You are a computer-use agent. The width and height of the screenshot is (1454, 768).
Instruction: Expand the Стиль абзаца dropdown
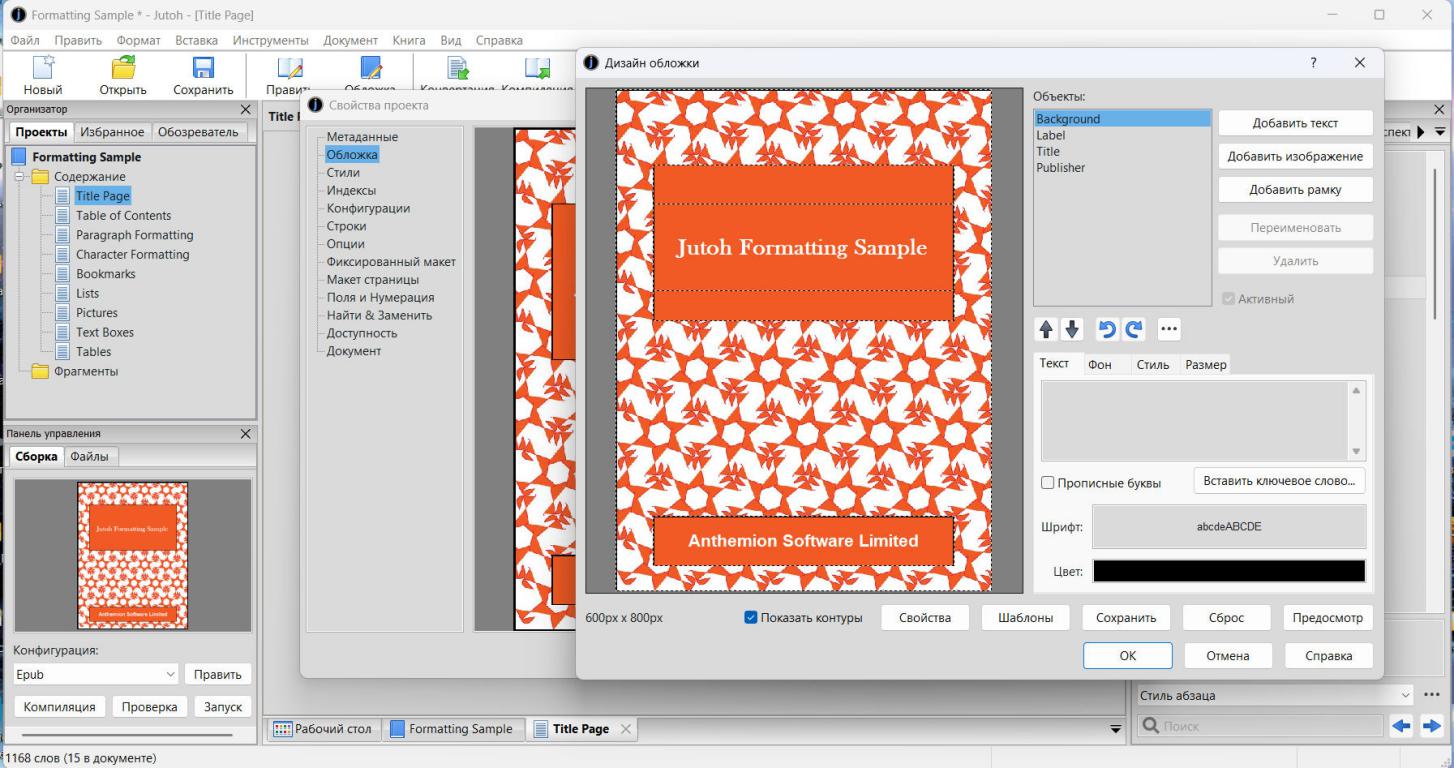(1406, 696)
